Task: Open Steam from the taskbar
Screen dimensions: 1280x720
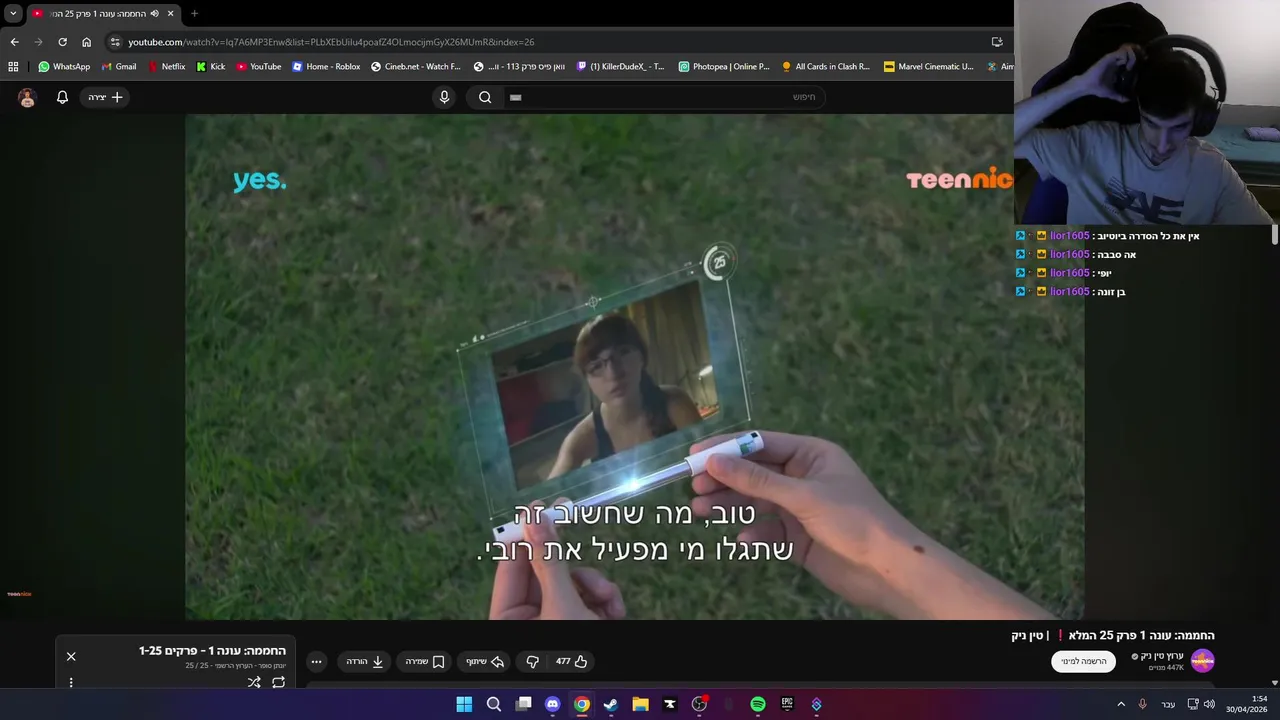Action: click(611, 704)
